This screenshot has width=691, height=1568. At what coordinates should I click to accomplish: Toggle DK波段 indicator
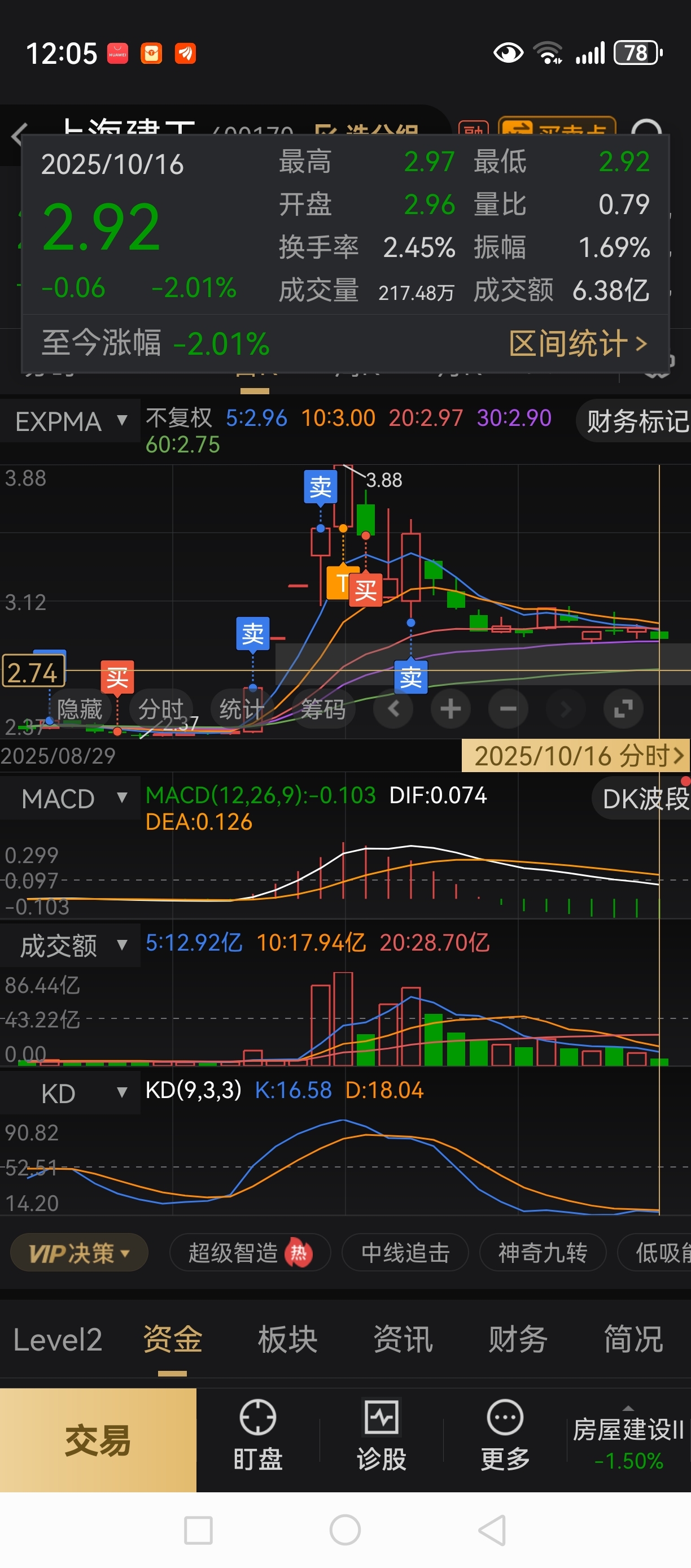pyautogui.click(x=642, y=798)
